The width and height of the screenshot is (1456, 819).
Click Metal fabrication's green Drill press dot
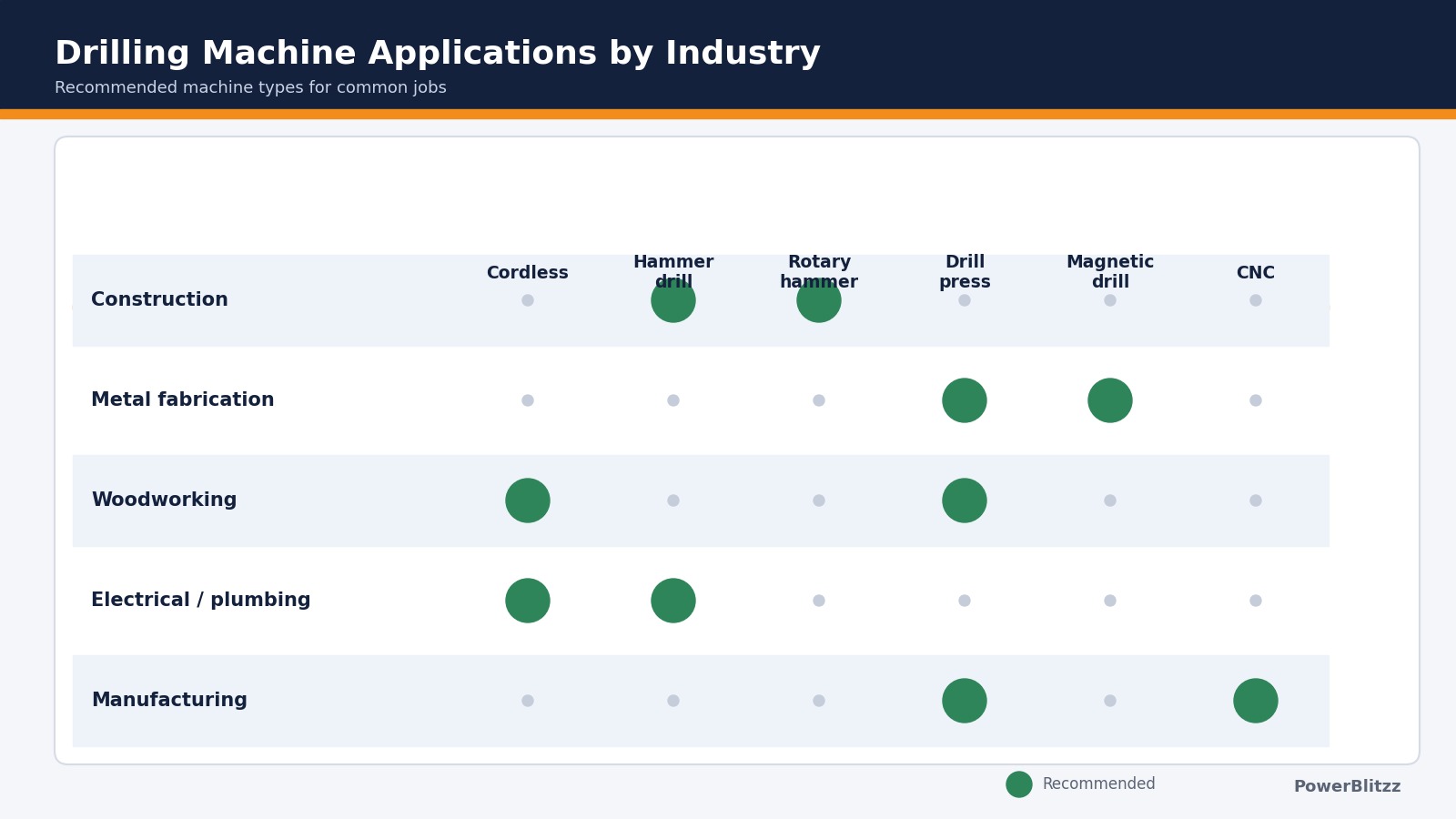965,400
